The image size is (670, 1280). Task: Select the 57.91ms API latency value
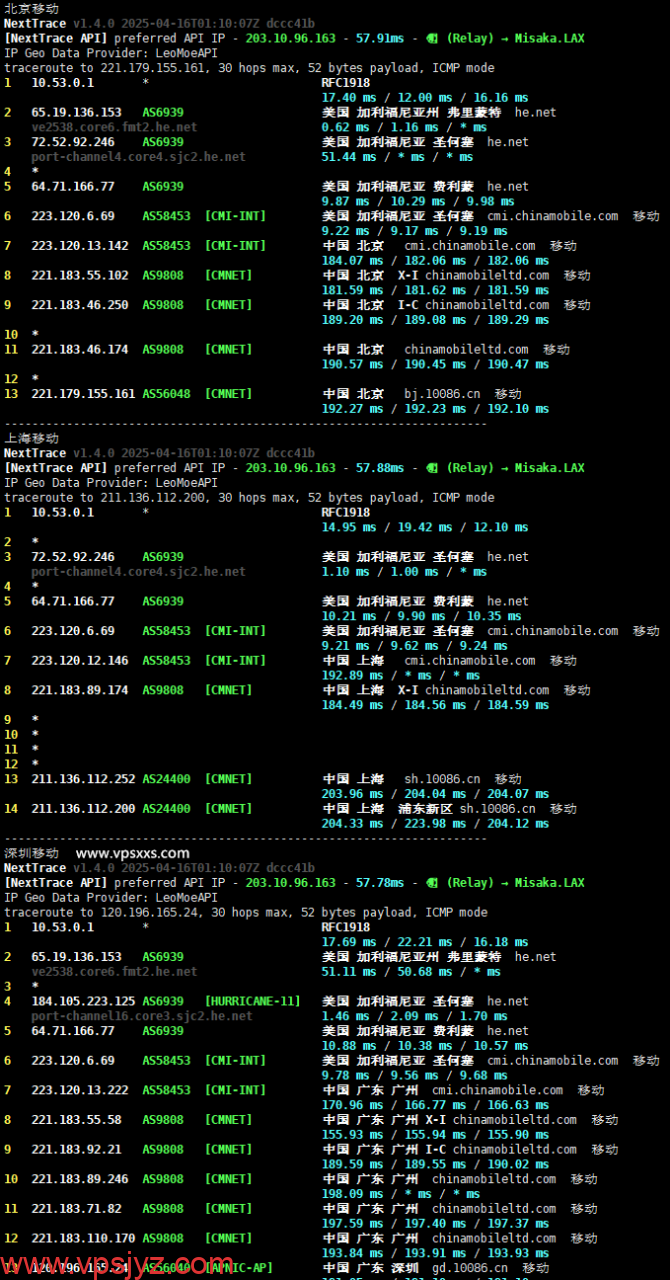tap(380, 38)
